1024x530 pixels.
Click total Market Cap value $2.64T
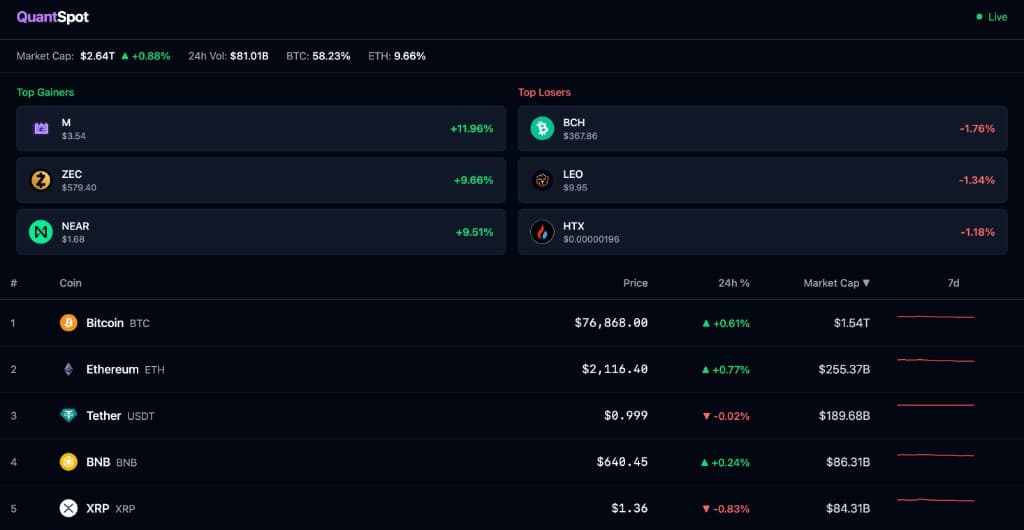(x=97, y=56)
